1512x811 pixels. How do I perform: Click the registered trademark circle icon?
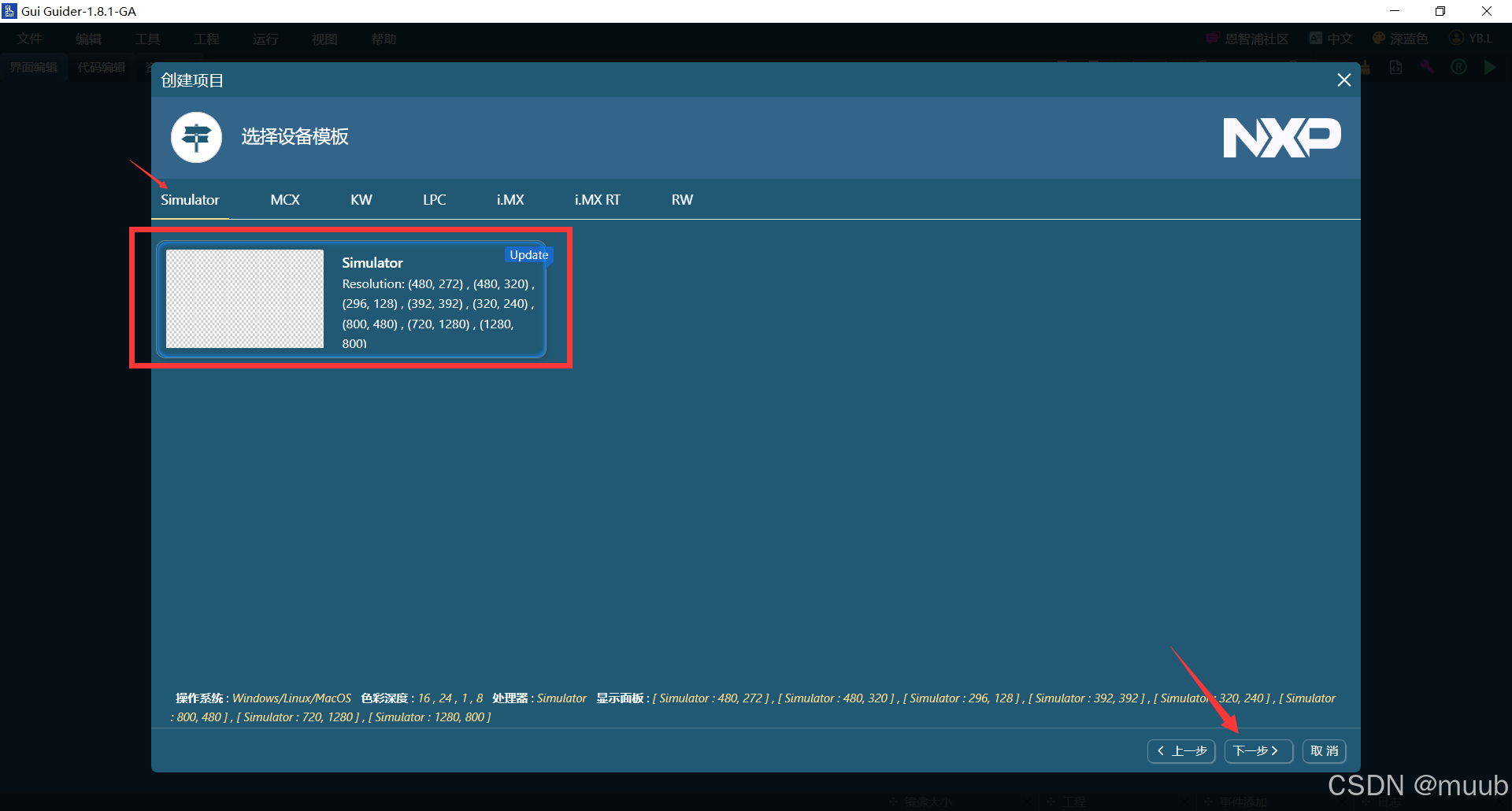click(x=1458, y=68)
